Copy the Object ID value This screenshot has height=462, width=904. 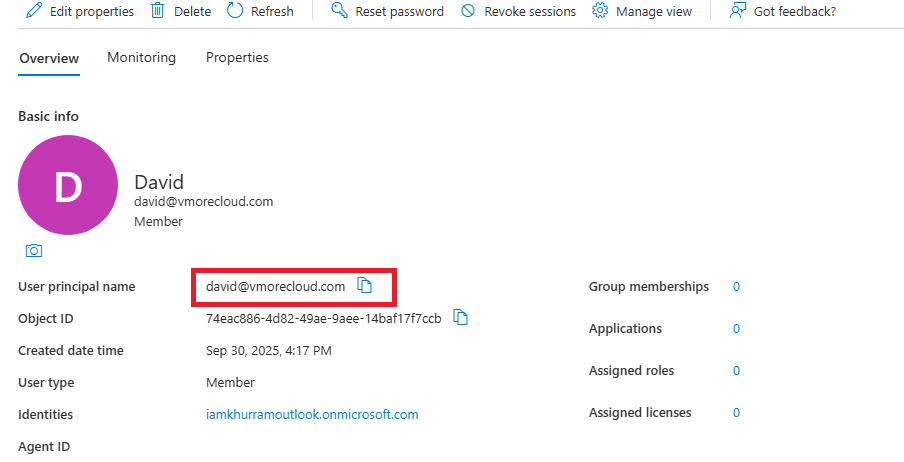coord(460,318)
